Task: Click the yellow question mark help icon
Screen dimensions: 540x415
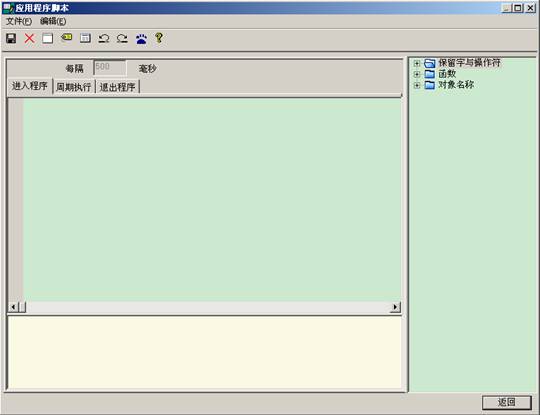Action: [x=159, y=38]
